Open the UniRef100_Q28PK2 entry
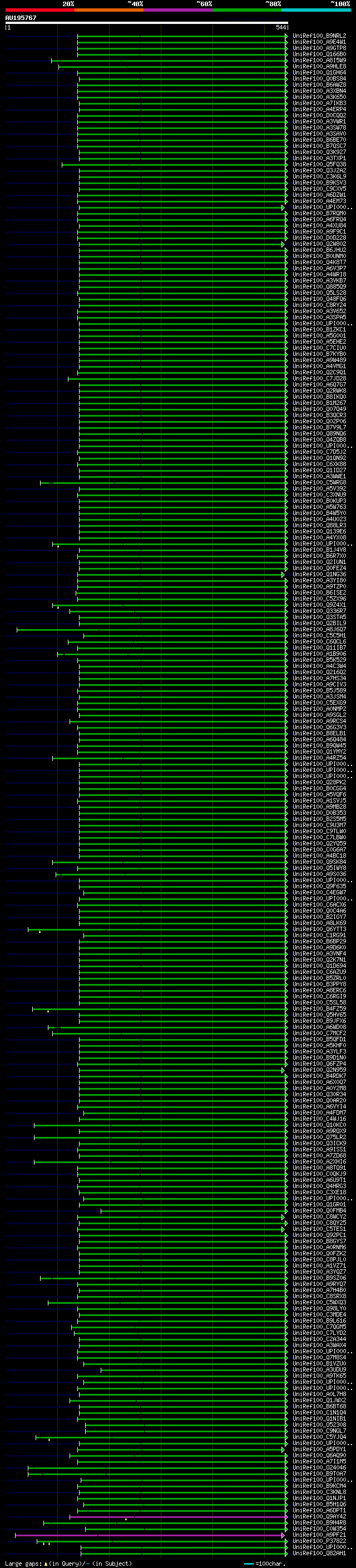Screen dimensions: 356x1568 [319, 782]
